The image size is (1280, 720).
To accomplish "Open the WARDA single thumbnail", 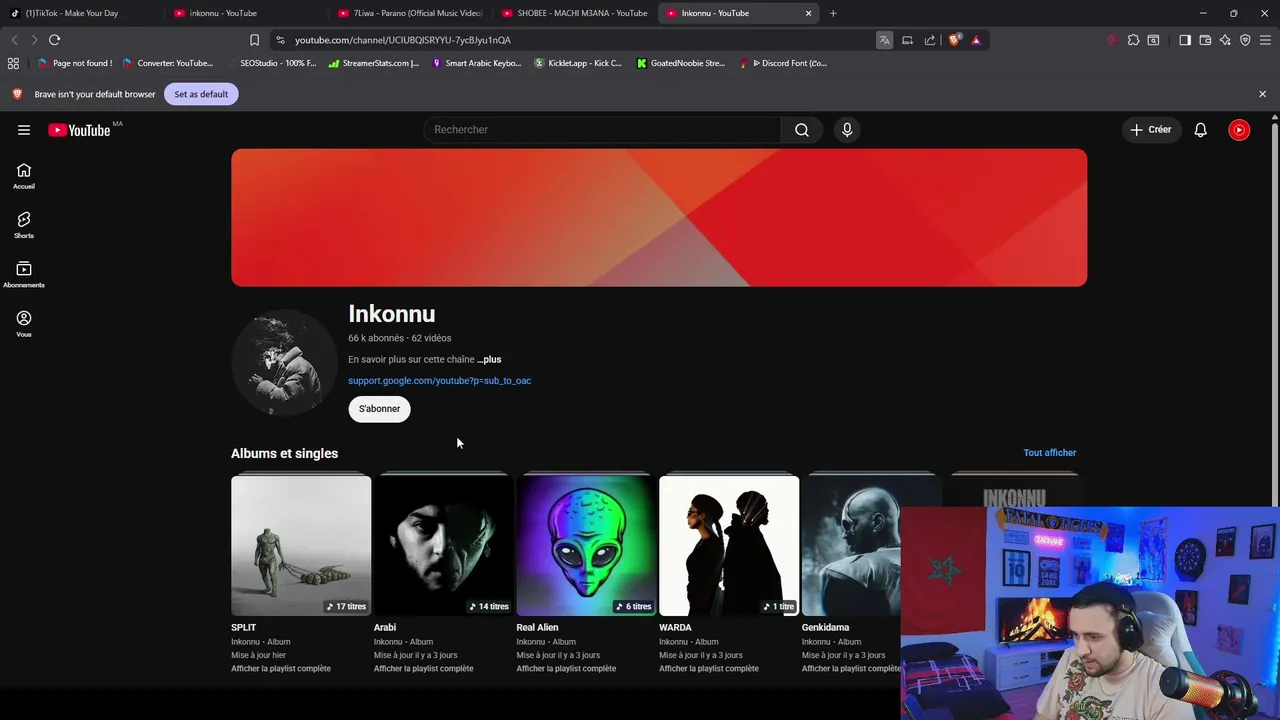I will click(x=729, y=545).
